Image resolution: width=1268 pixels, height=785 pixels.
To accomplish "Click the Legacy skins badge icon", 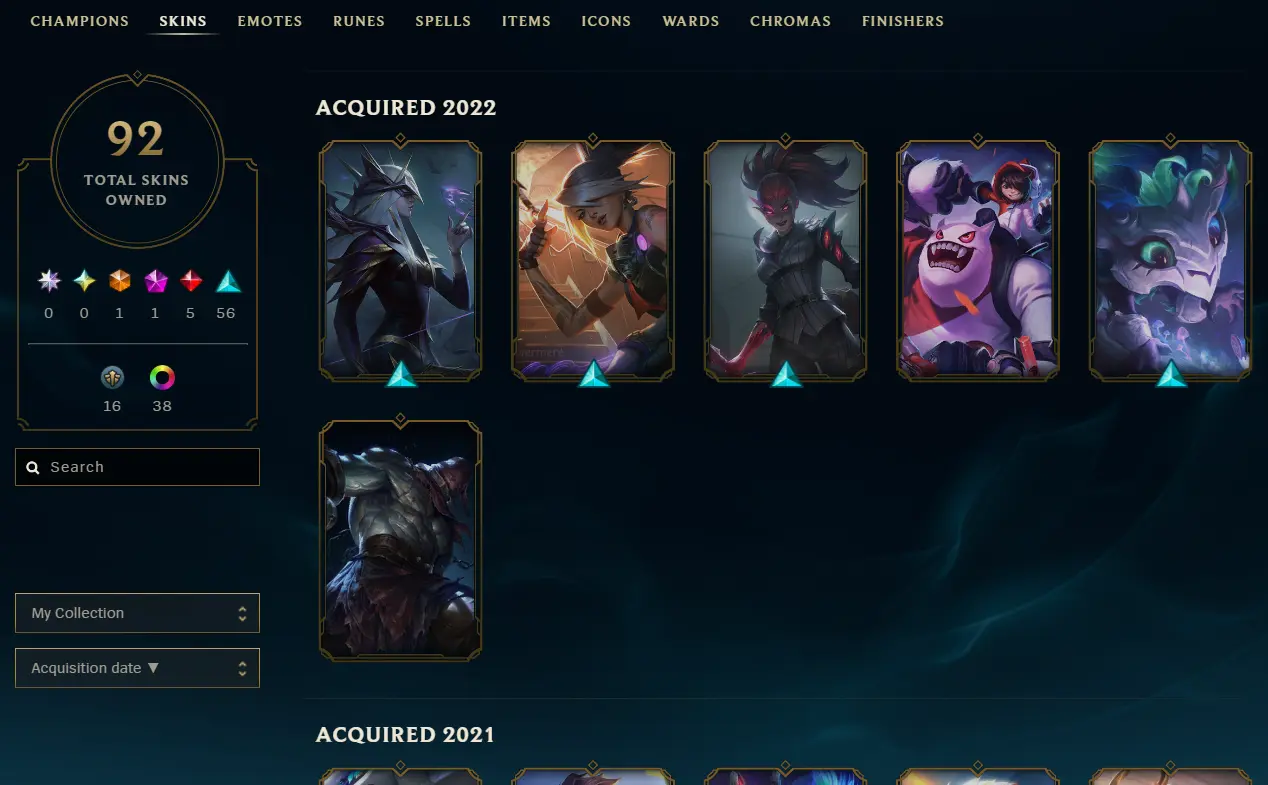I will pyautogui.click(x=112, y=378).
